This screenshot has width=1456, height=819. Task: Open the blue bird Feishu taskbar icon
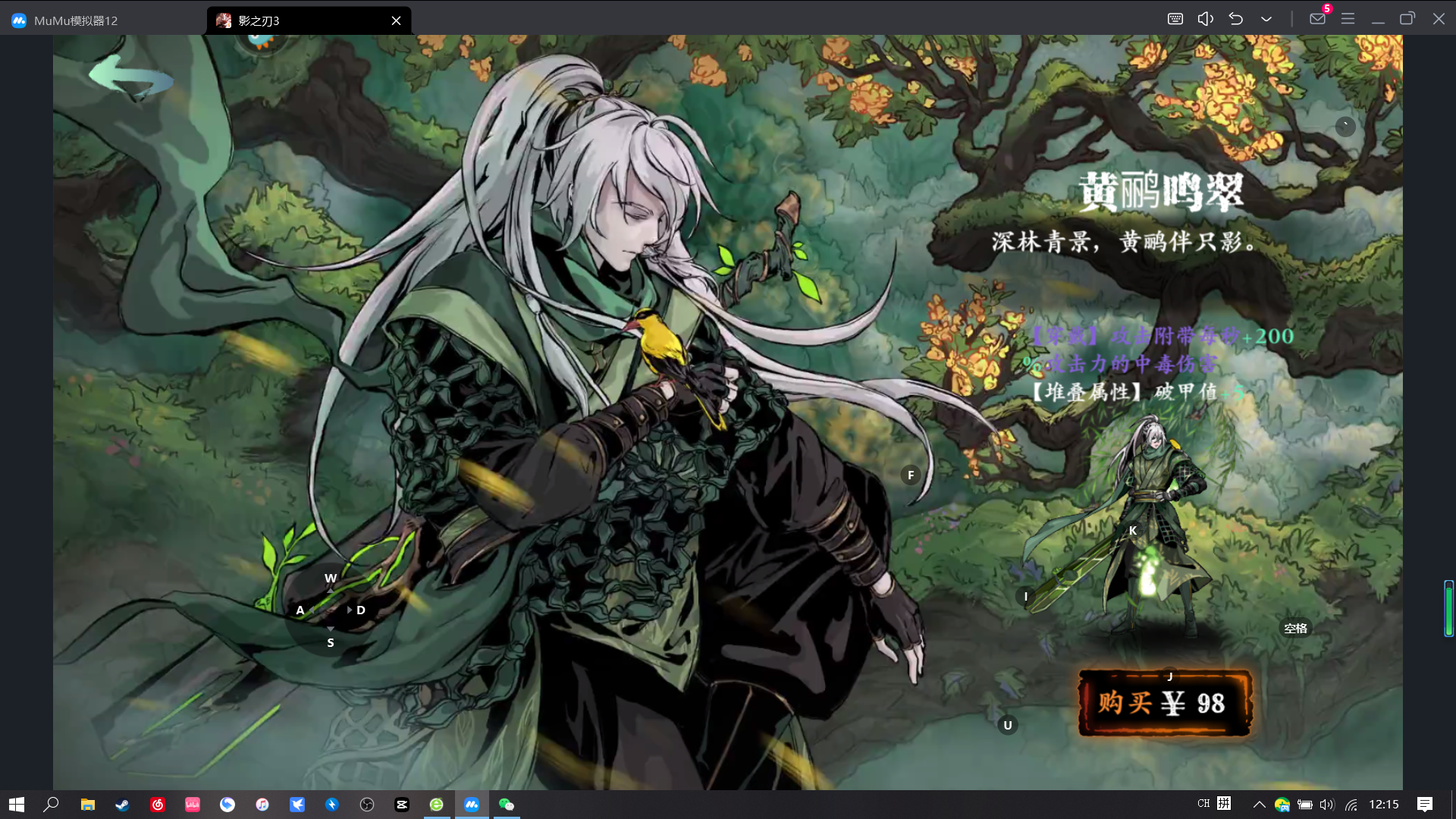pos(297,805)
